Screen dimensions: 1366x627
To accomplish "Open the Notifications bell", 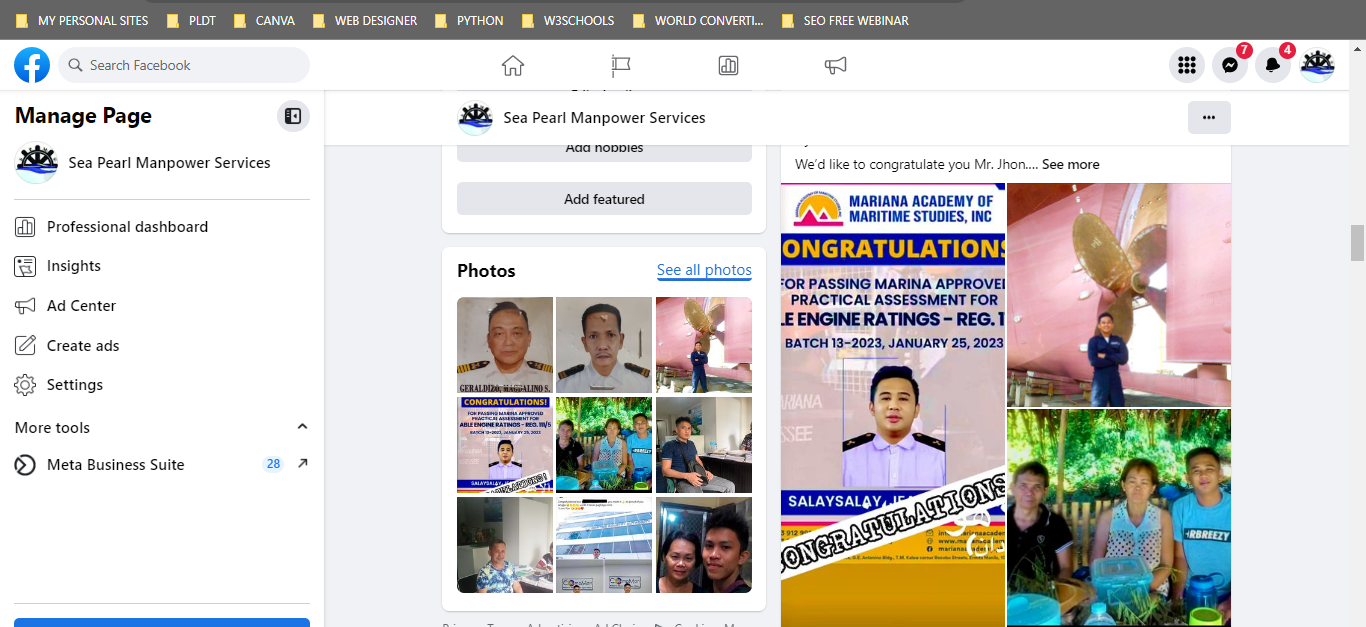I will pos(1273,65).
